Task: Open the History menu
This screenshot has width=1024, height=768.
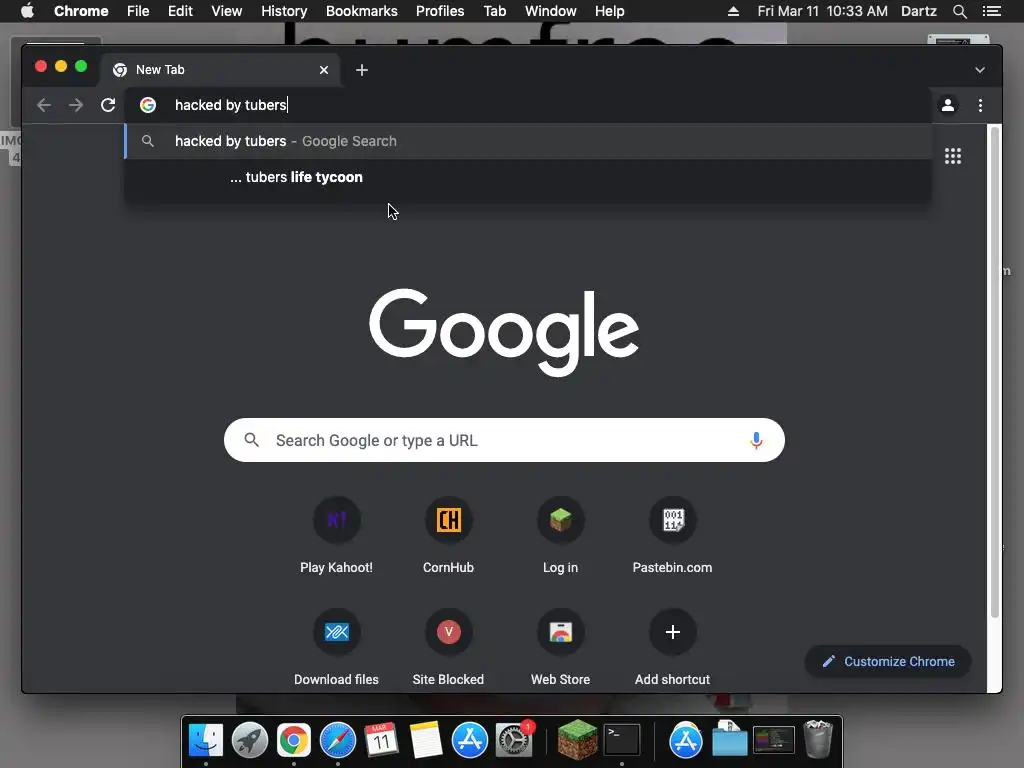Action: tap(284, 11)
